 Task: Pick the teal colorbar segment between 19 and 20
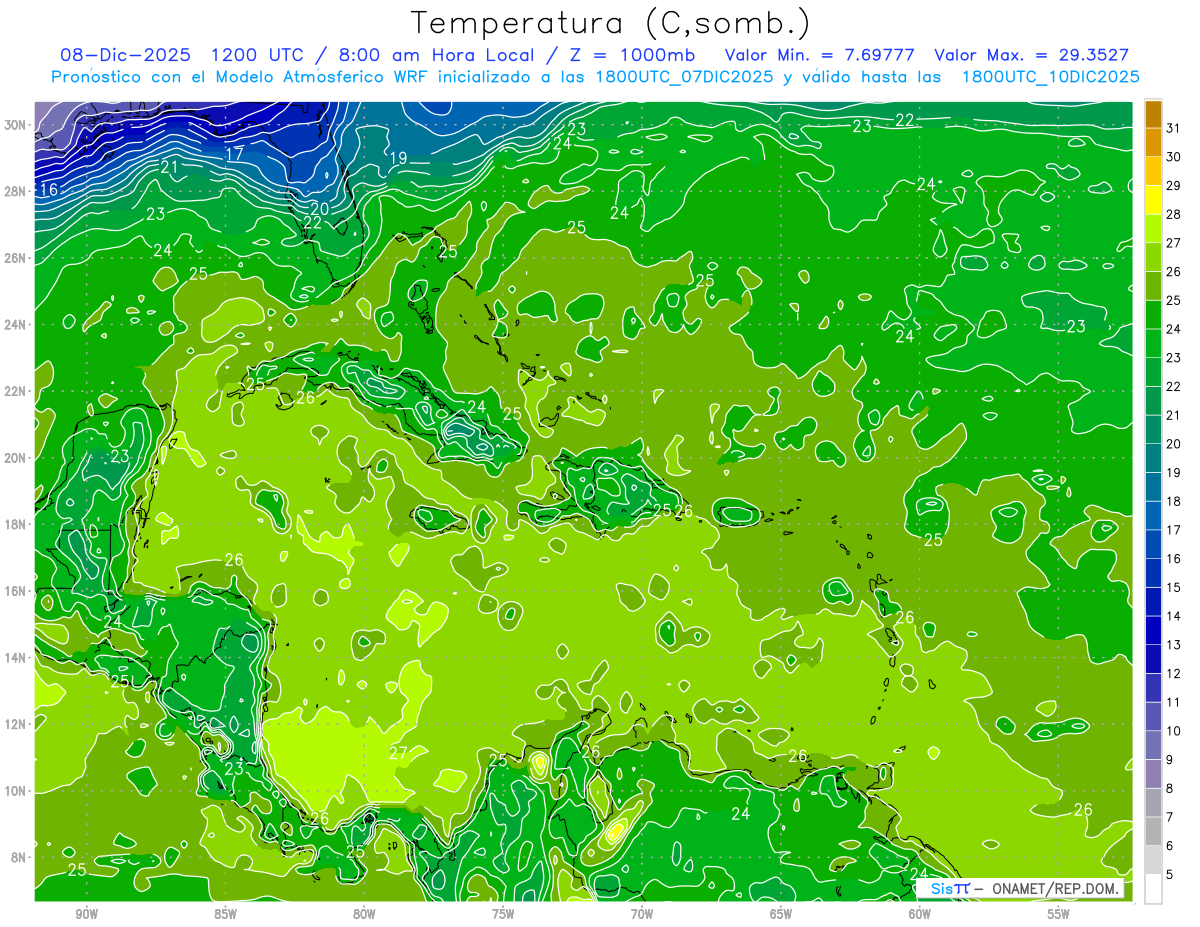coord(1153,458)
